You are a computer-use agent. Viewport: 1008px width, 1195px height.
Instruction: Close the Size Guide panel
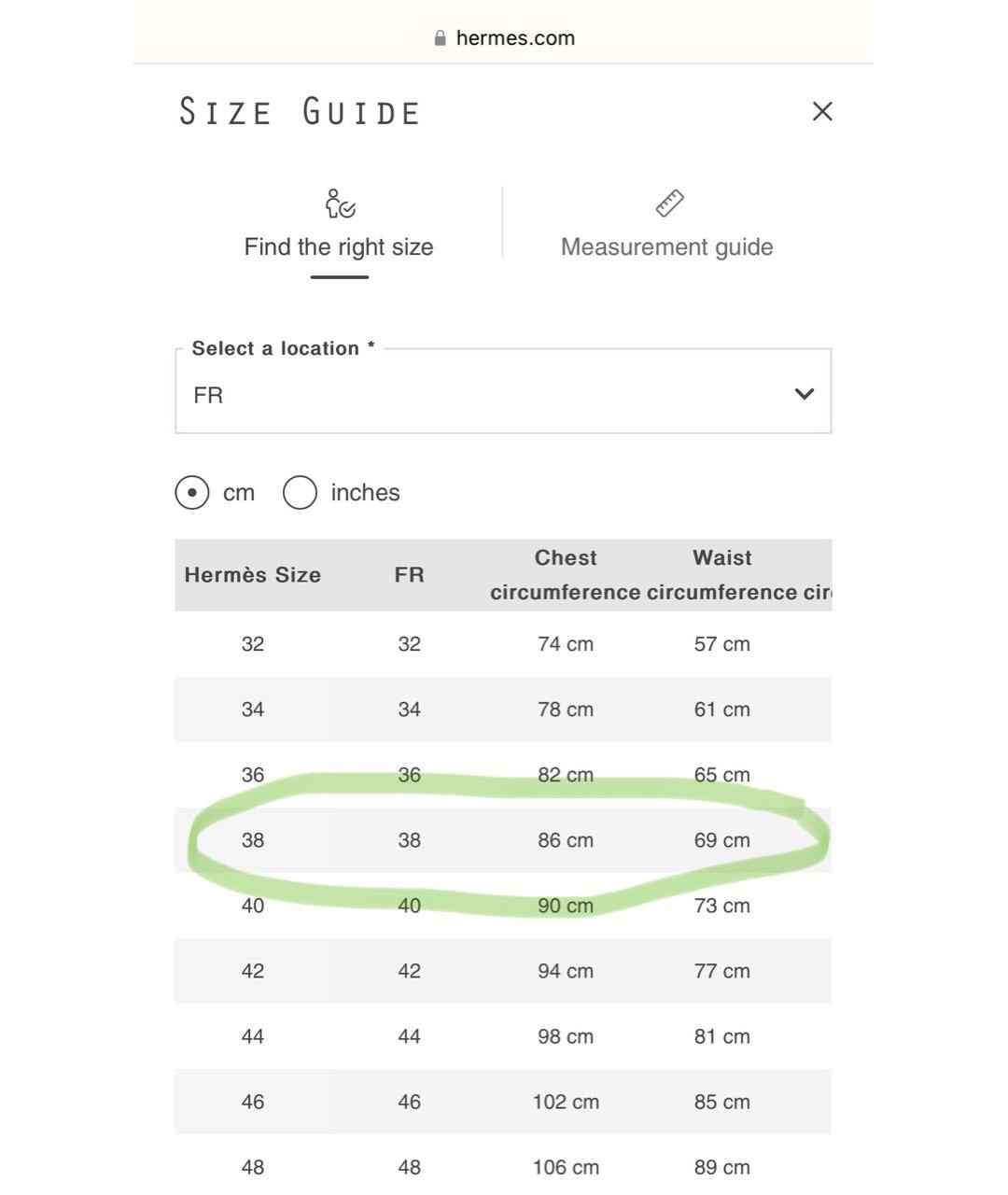822,111
